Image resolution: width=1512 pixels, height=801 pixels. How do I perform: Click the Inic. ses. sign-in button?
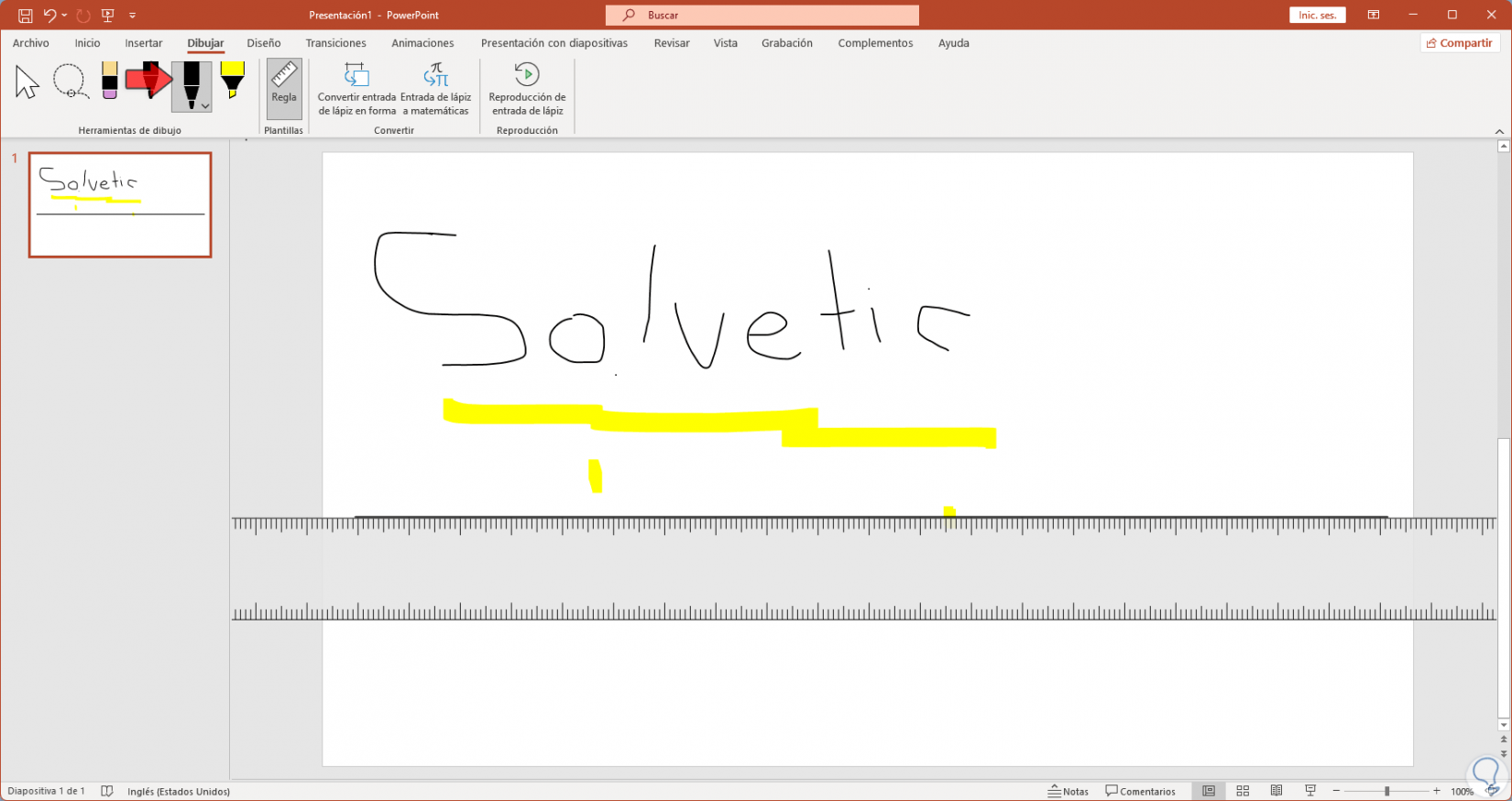[x=1318, y=16]
